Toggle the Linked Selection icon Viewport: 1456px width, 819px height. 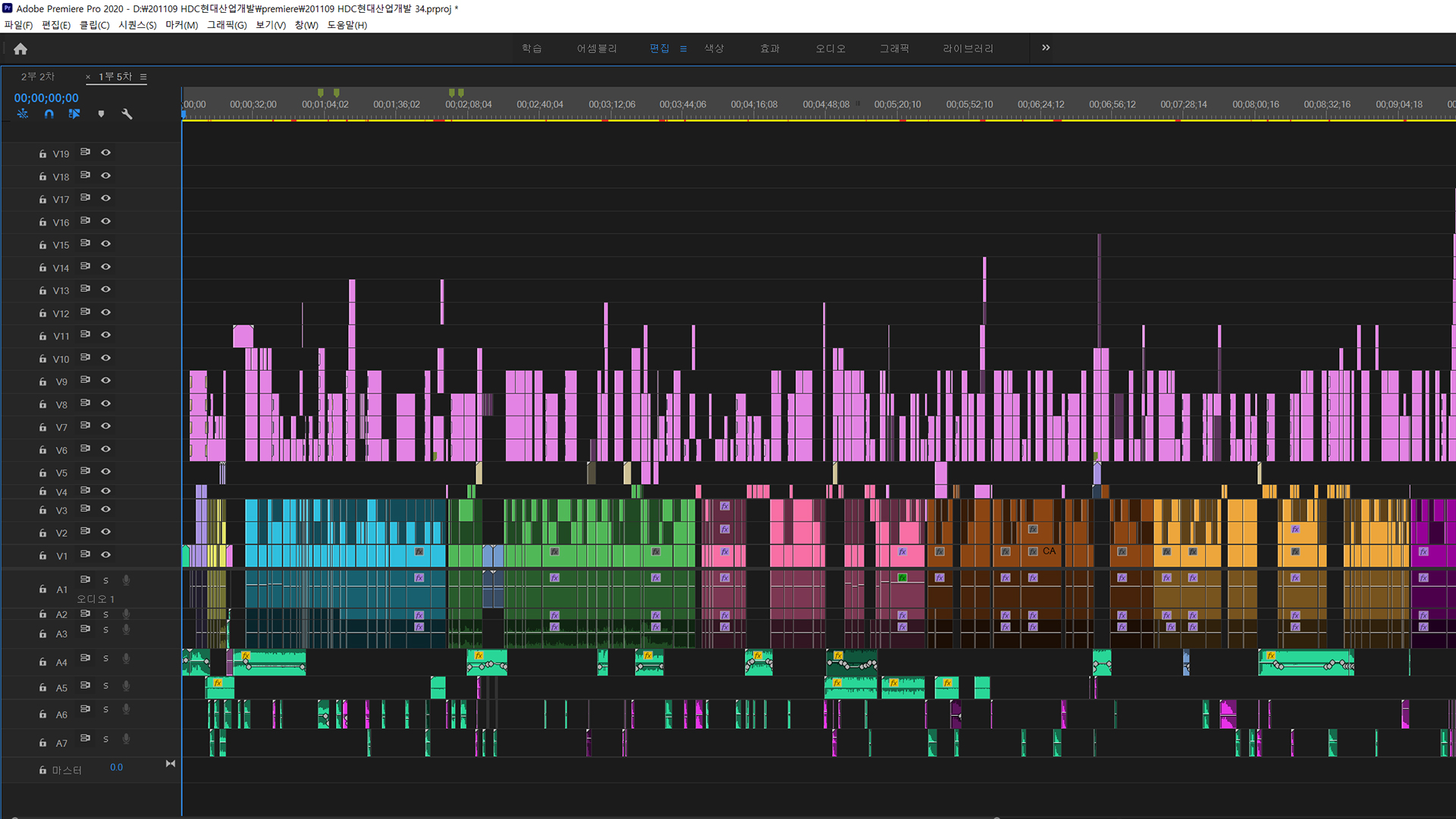[x=74, y=114]
